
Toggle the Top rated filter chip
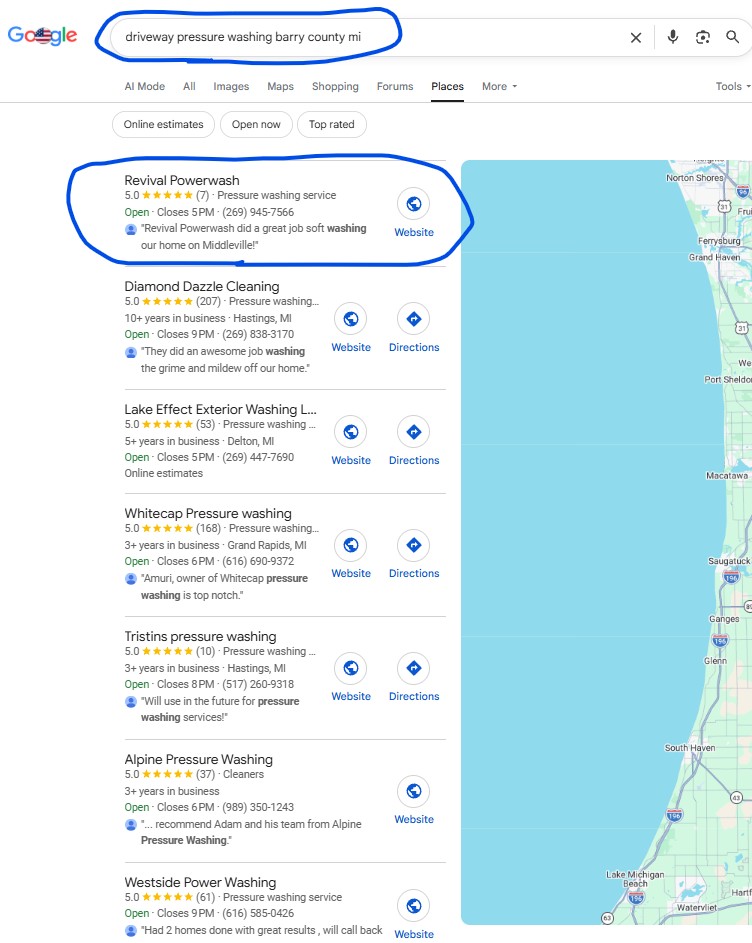click(x=331, y=124)
